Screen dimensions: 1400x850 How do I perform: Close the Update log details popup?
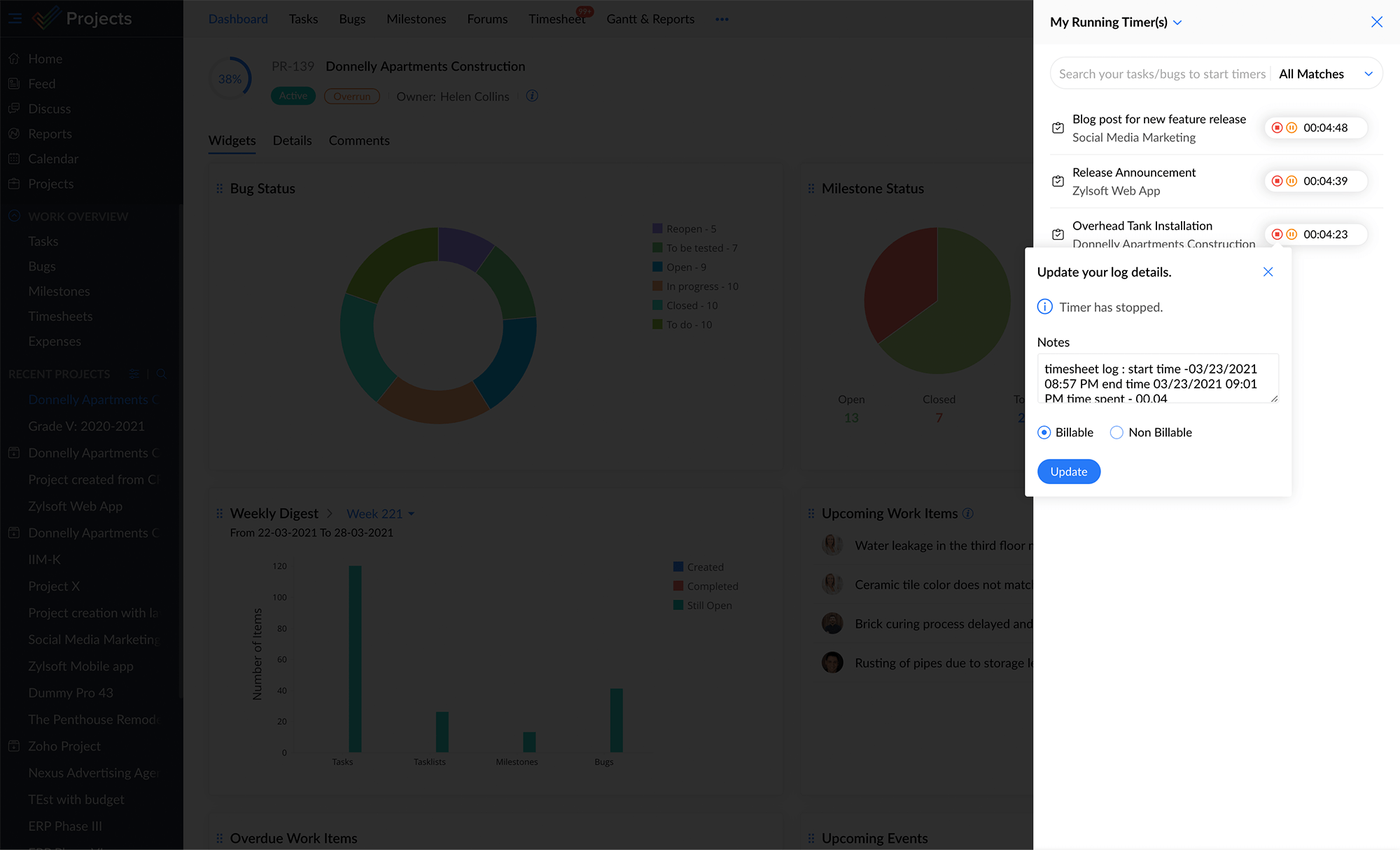pyautogui.click(x=1268, y=272)
